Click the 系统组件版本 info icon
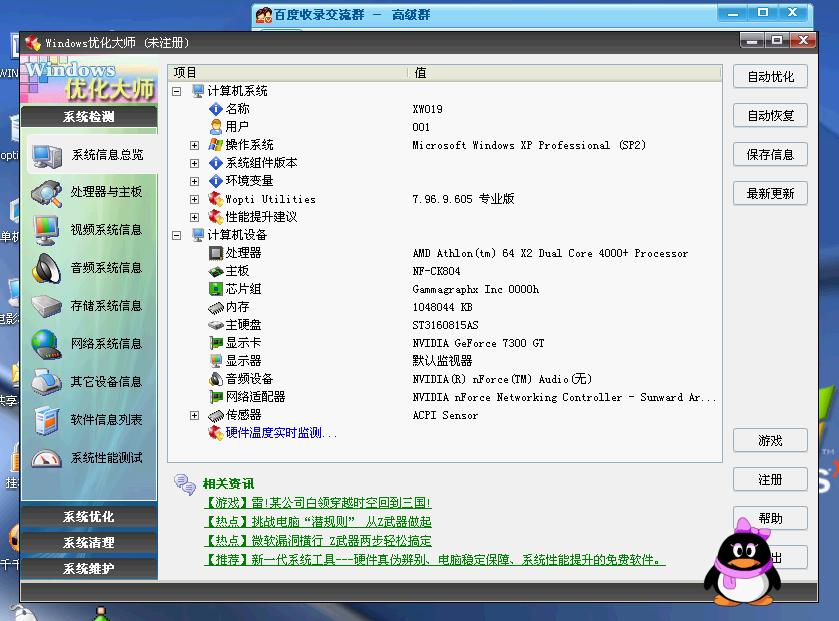This screenshot has height=621, width=839. 216,163
